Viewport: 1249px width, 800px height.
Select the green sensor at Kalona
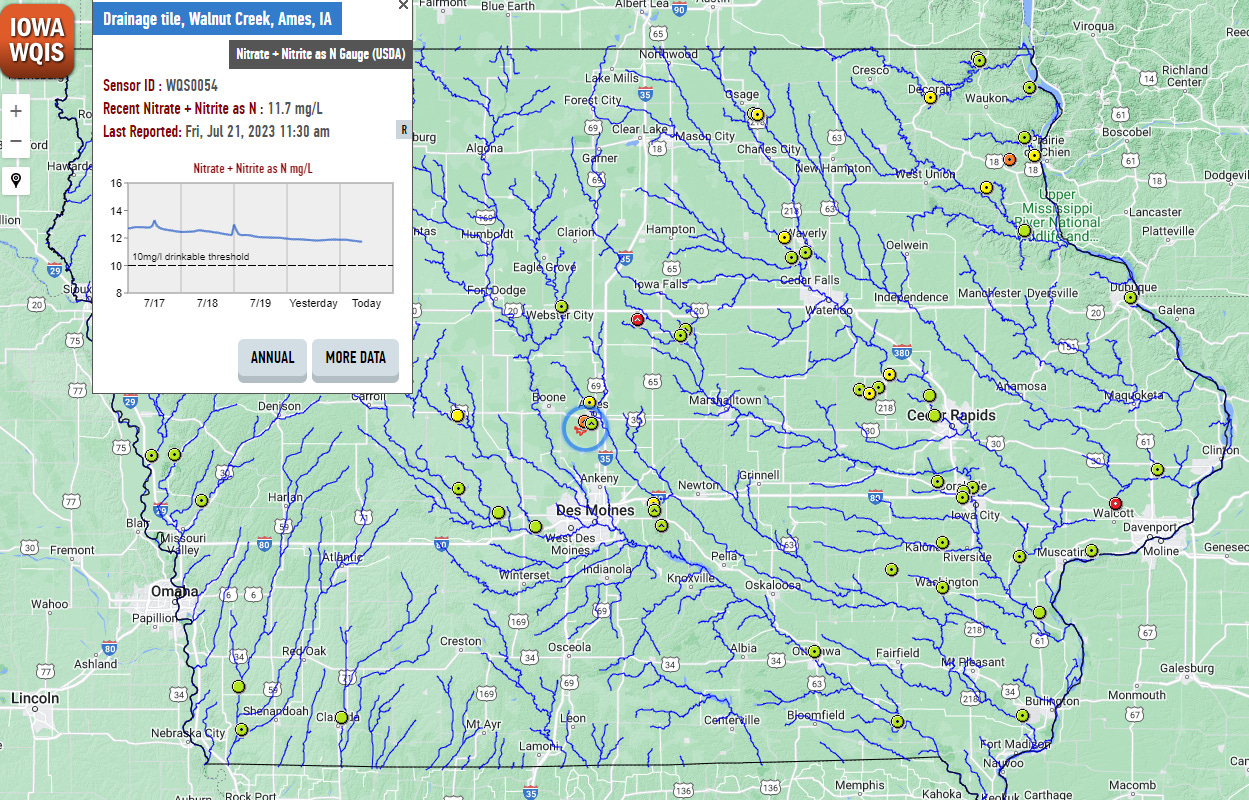942,543
